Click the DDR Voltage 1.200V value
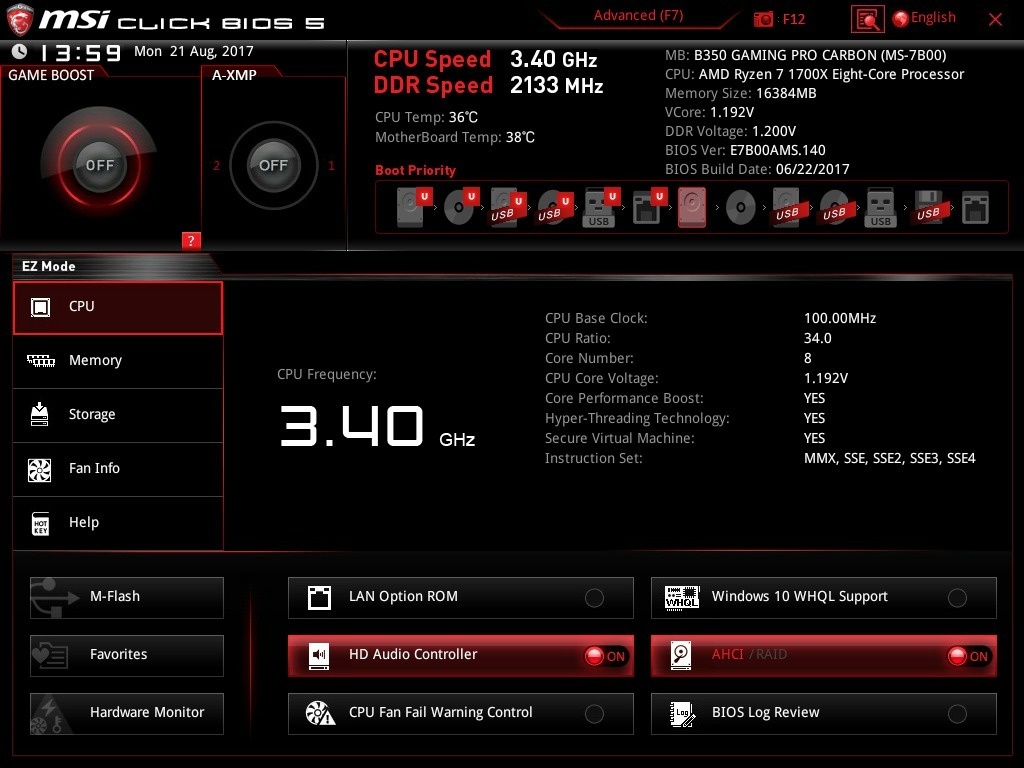Viewport: 1024px width, 768px height. click(x=774, y=131)
